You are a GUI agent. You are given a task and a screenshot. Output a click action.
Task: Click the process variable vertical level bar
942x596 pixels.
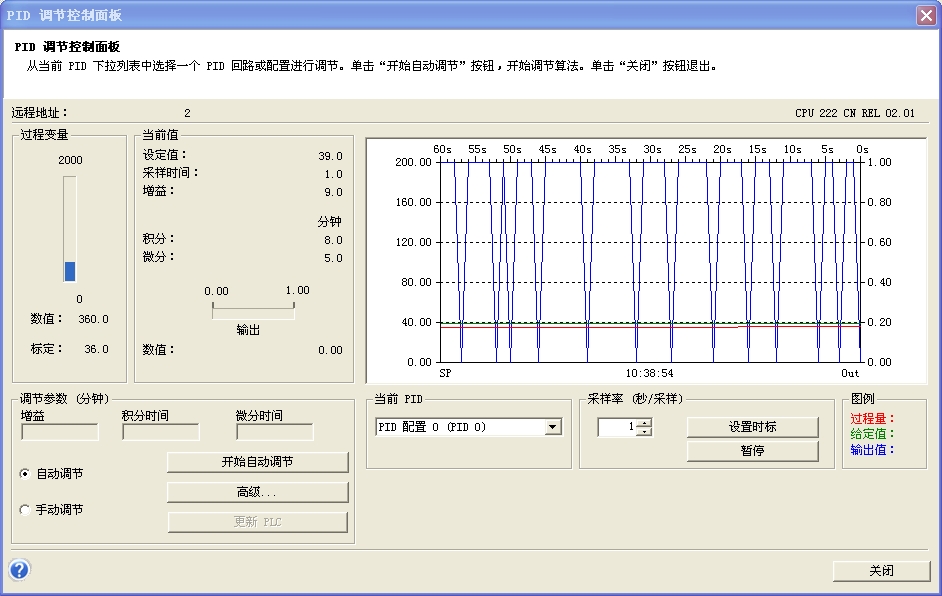70,229
